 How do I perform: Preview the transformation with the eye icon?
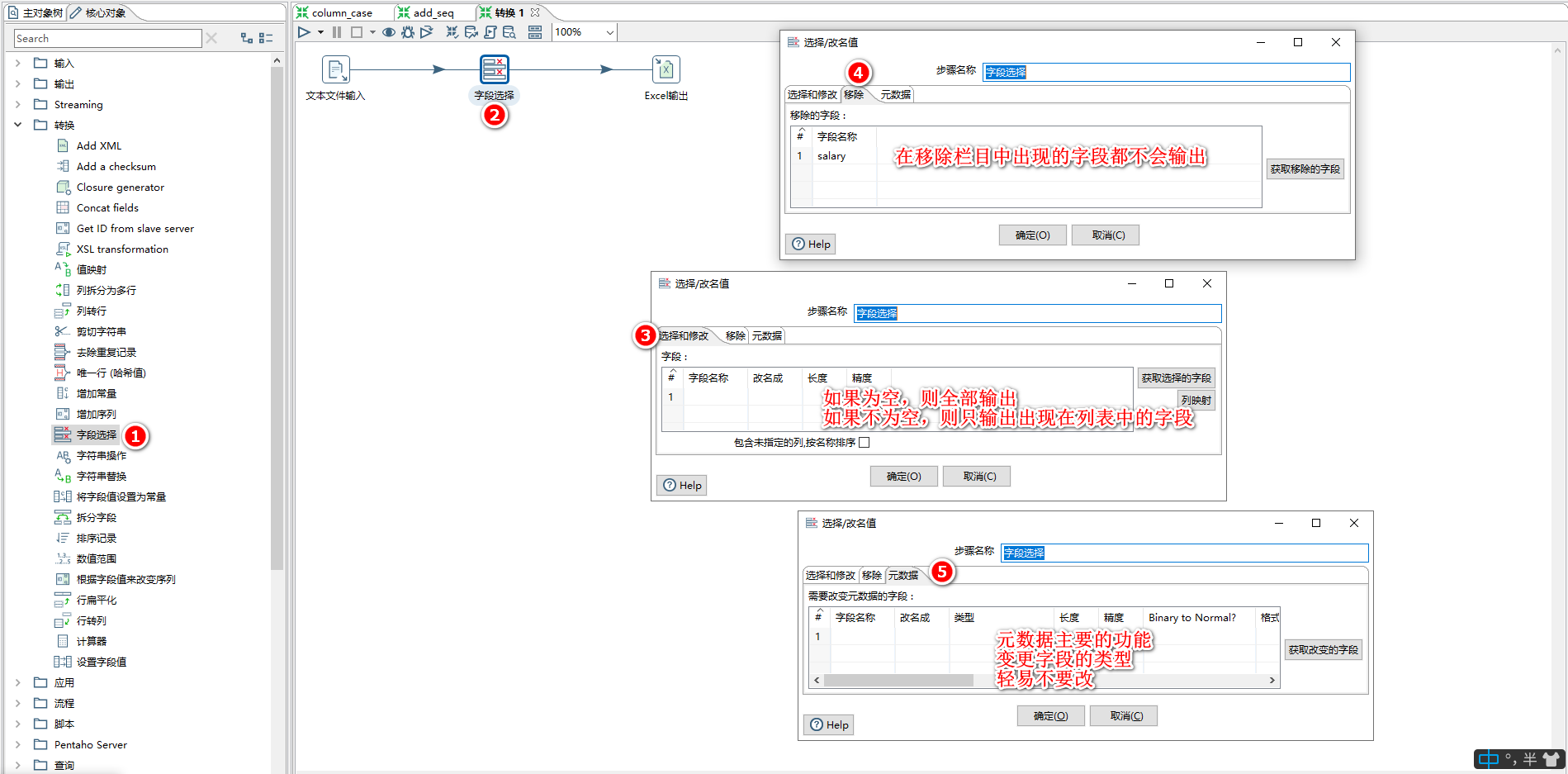pyautogui.click(x=388, y=32)
